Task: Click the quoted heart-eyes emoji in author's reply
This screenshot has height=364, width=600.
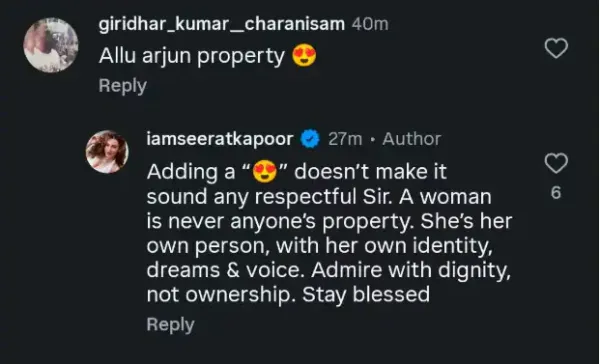Action: pos(265,171)
